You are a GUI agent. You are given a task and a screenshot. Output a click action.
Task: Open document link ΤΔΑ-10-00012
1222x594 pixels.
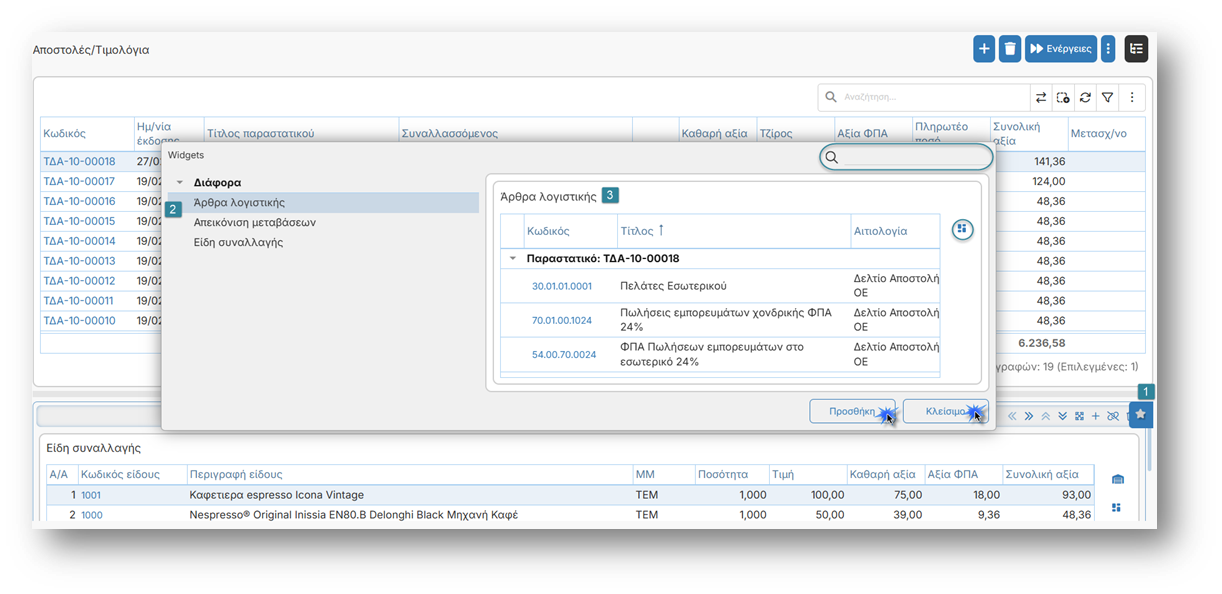tap(79, 281)
